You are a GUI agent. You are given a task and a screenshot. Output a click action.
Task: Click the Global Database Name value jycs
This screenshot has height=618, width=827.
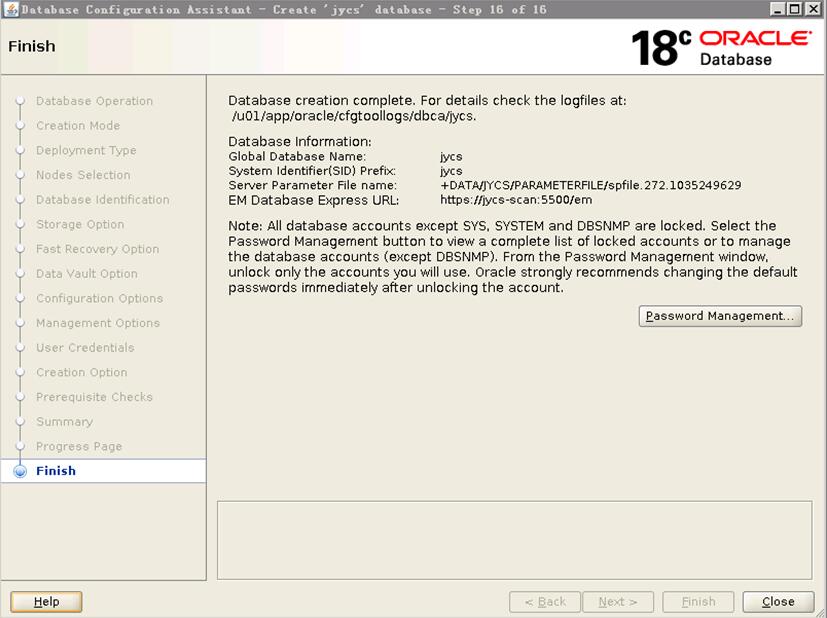point(451,157)
